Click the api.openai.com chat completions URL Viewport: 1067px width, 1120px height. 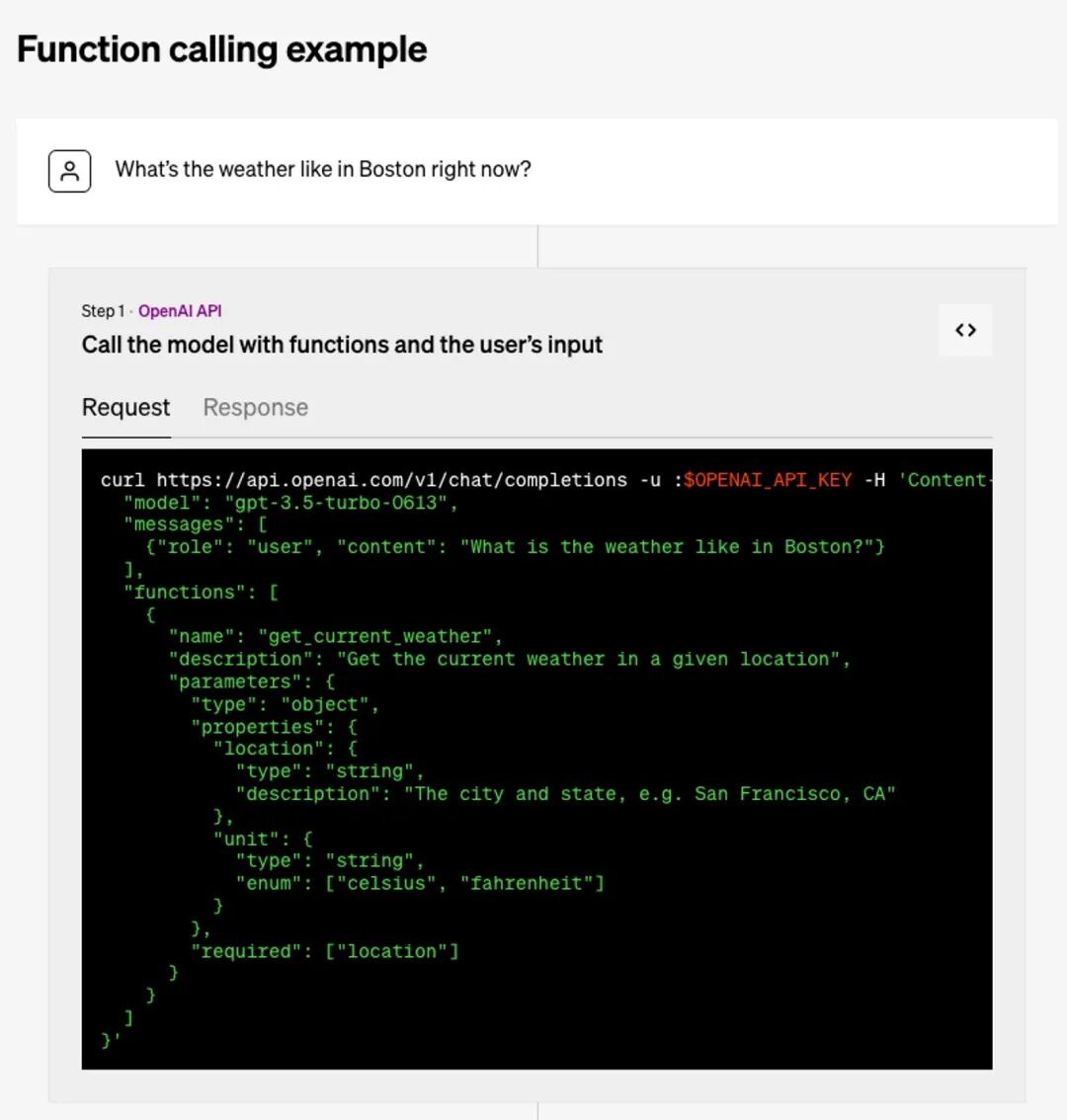pos(391,480)
